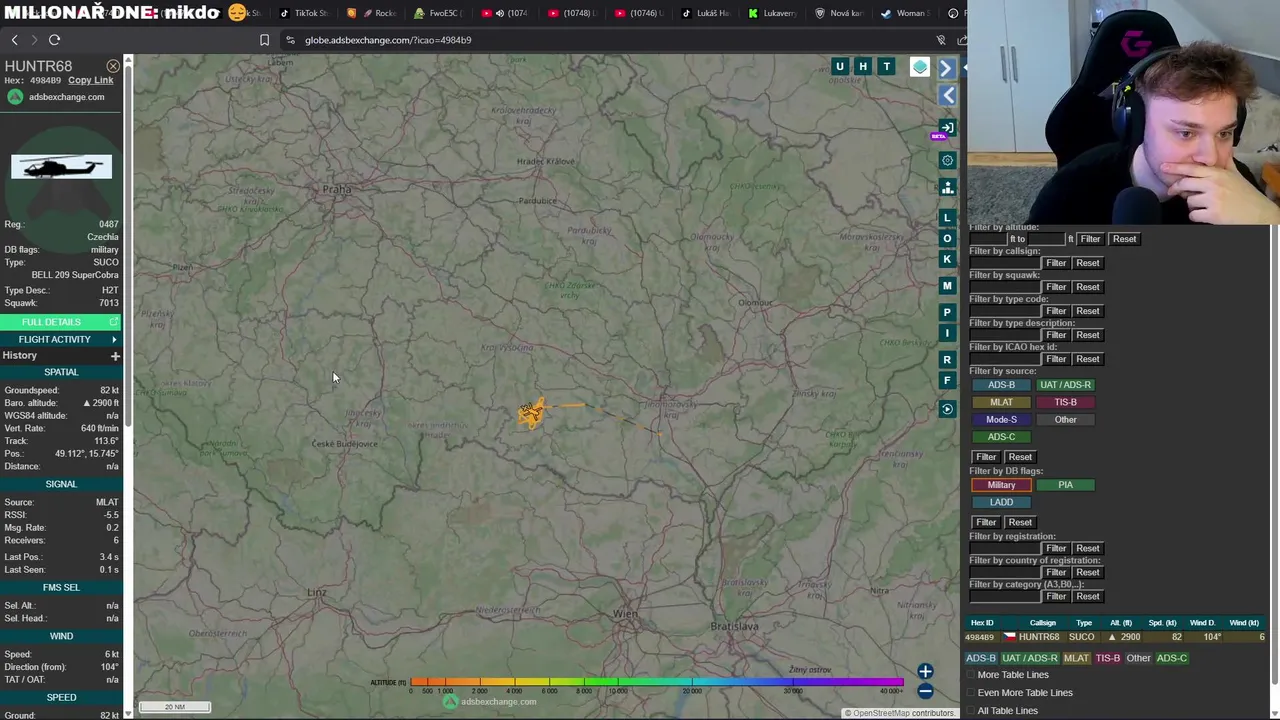Toggle the TIS-B source filter

click(1065, 402)
